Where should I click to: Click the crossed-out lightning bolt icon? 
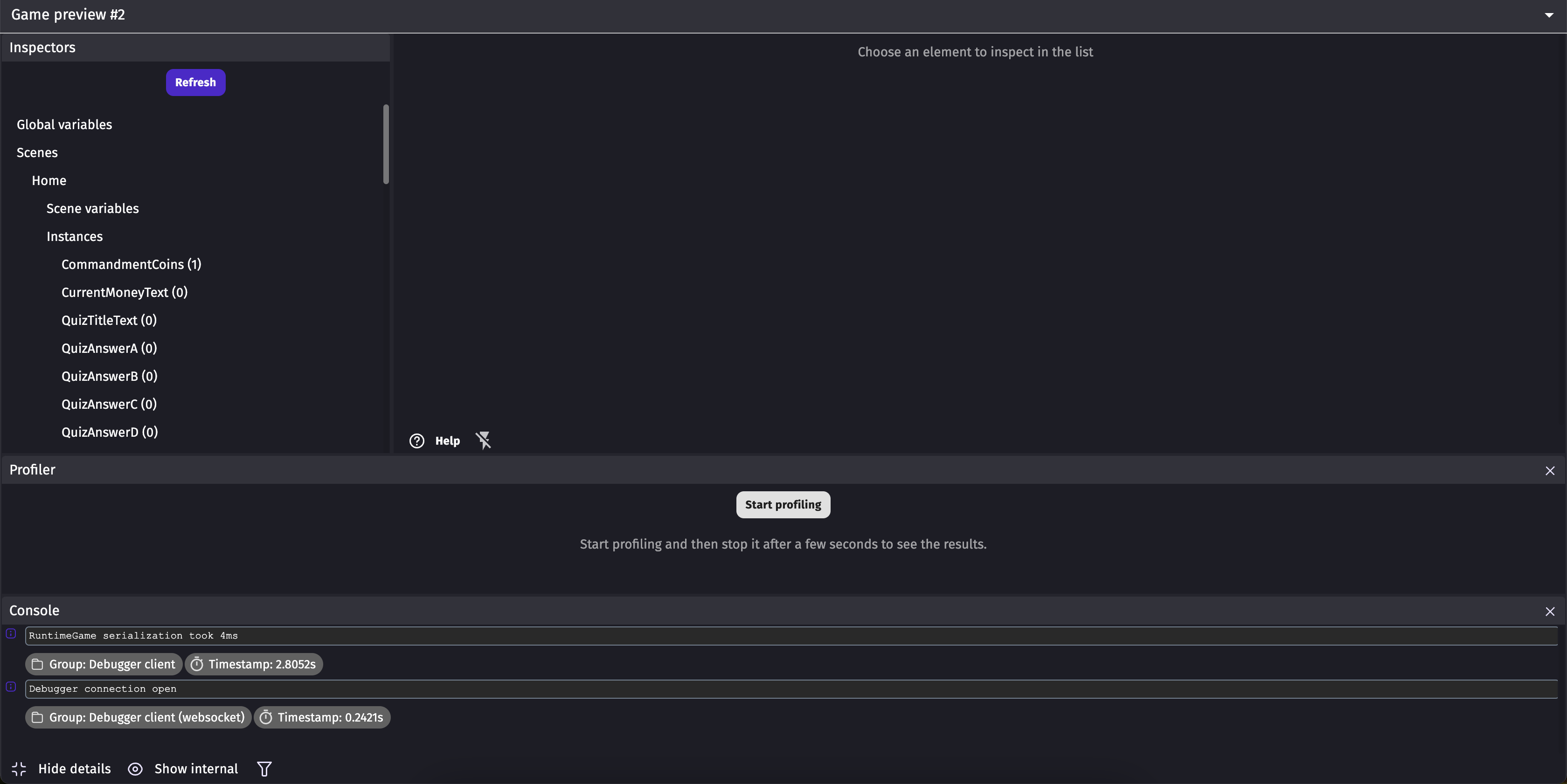[483, 440]
